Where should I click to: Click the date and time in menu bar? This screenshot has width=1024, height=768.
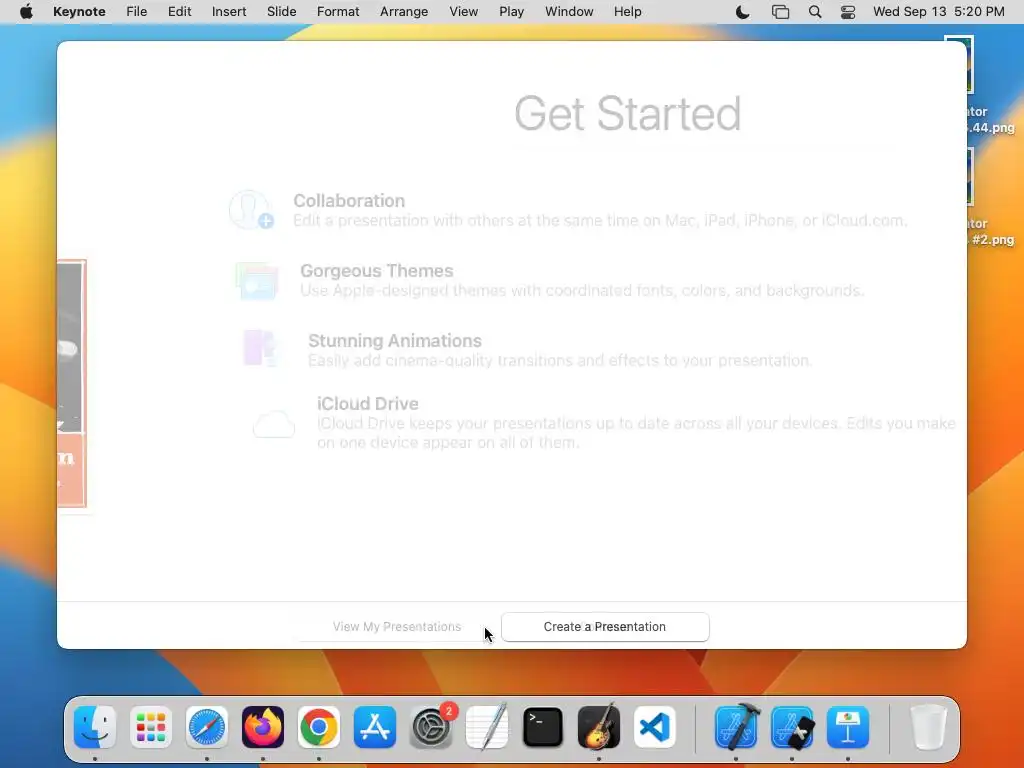[938, 12]
